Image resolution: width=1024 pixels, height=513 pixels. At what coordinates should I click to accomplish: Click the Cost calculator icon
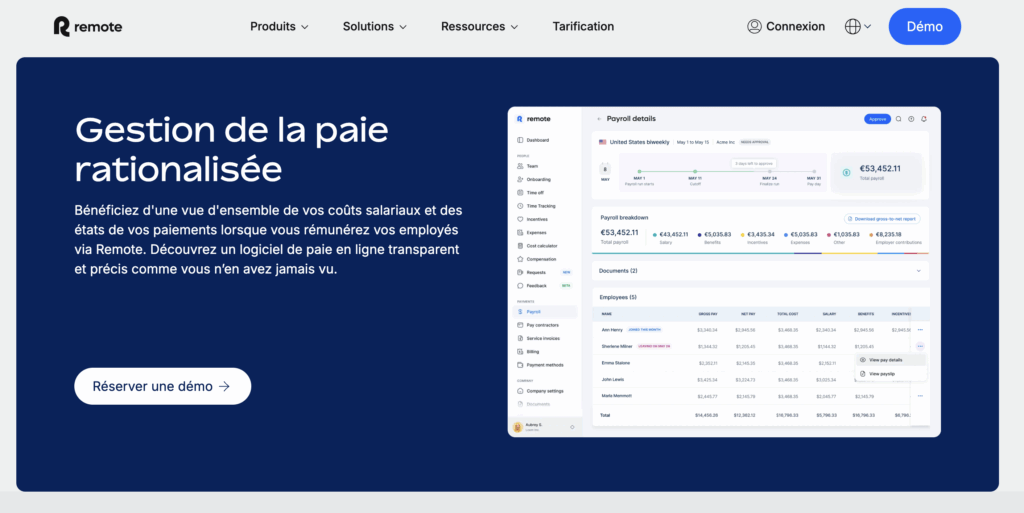click(520, 246)
